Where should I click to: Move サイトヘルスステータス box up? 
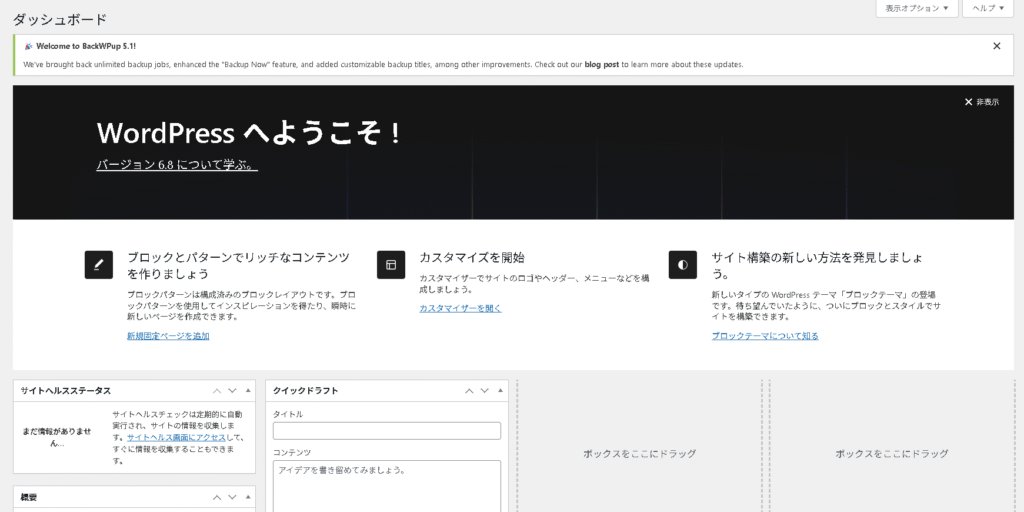pyautogui.click(x=217, y=391)
